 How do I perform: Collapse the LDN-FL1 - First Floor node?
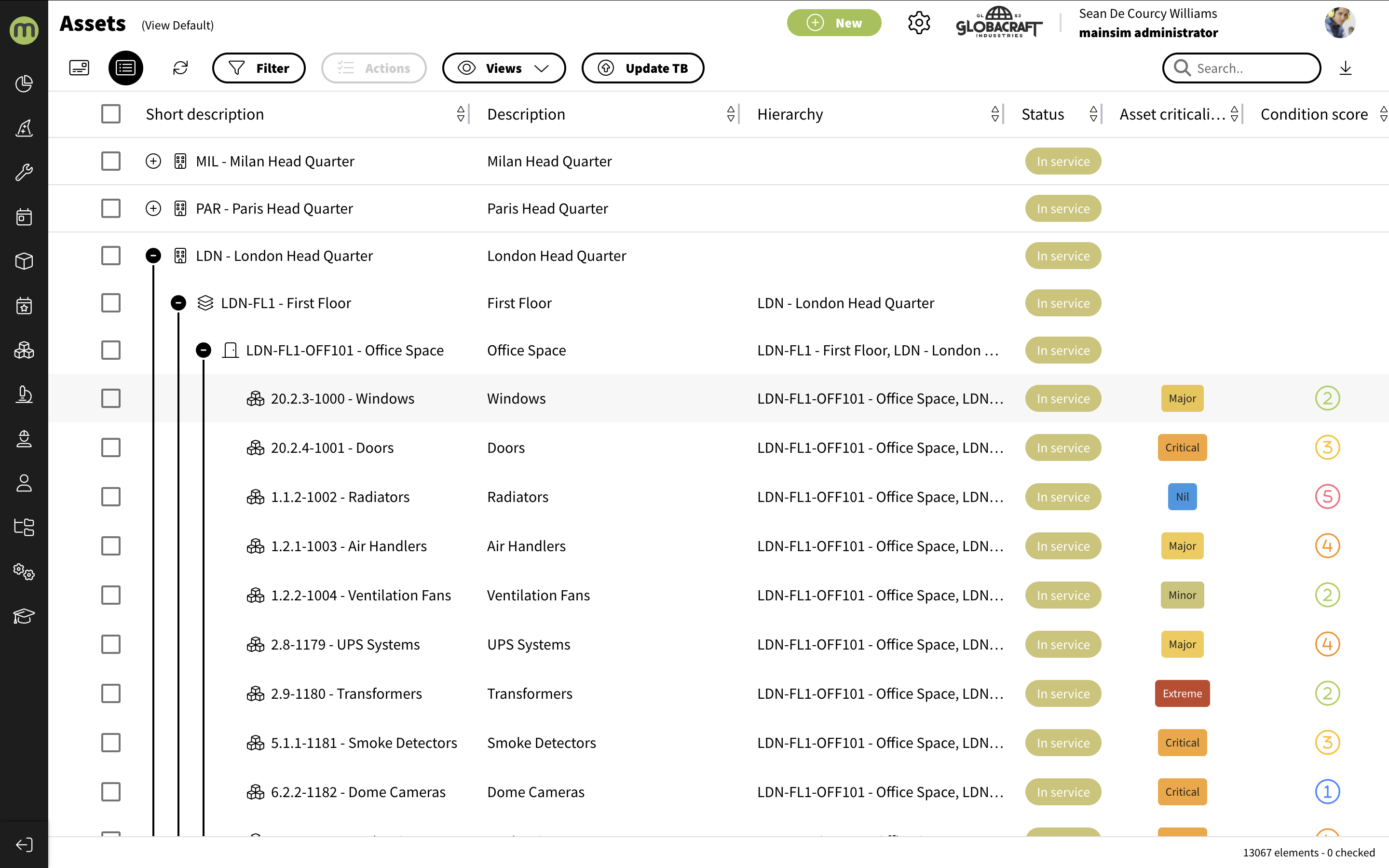[178, 303]
